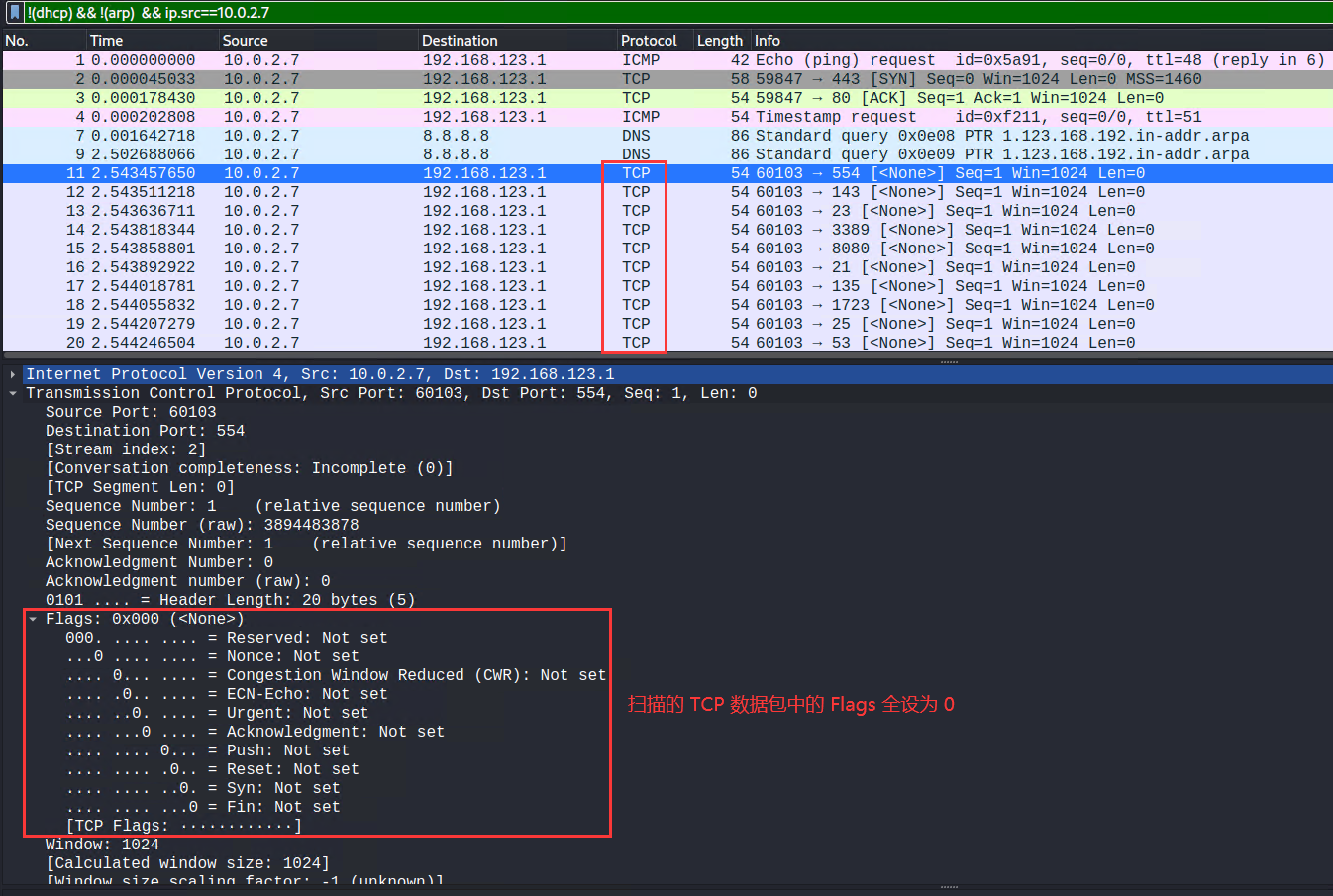Select packet 15 to port 8080
The image size is (1333, 896).
point(666,249)
